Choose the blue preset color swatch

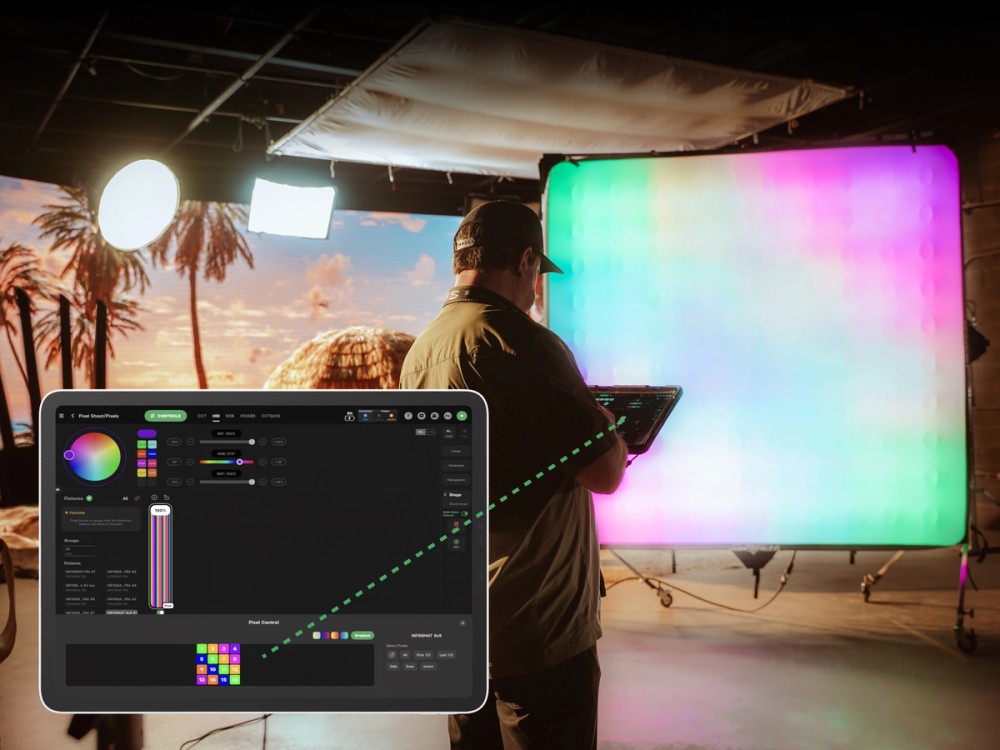pyautogui.click(x=152, y=454)
